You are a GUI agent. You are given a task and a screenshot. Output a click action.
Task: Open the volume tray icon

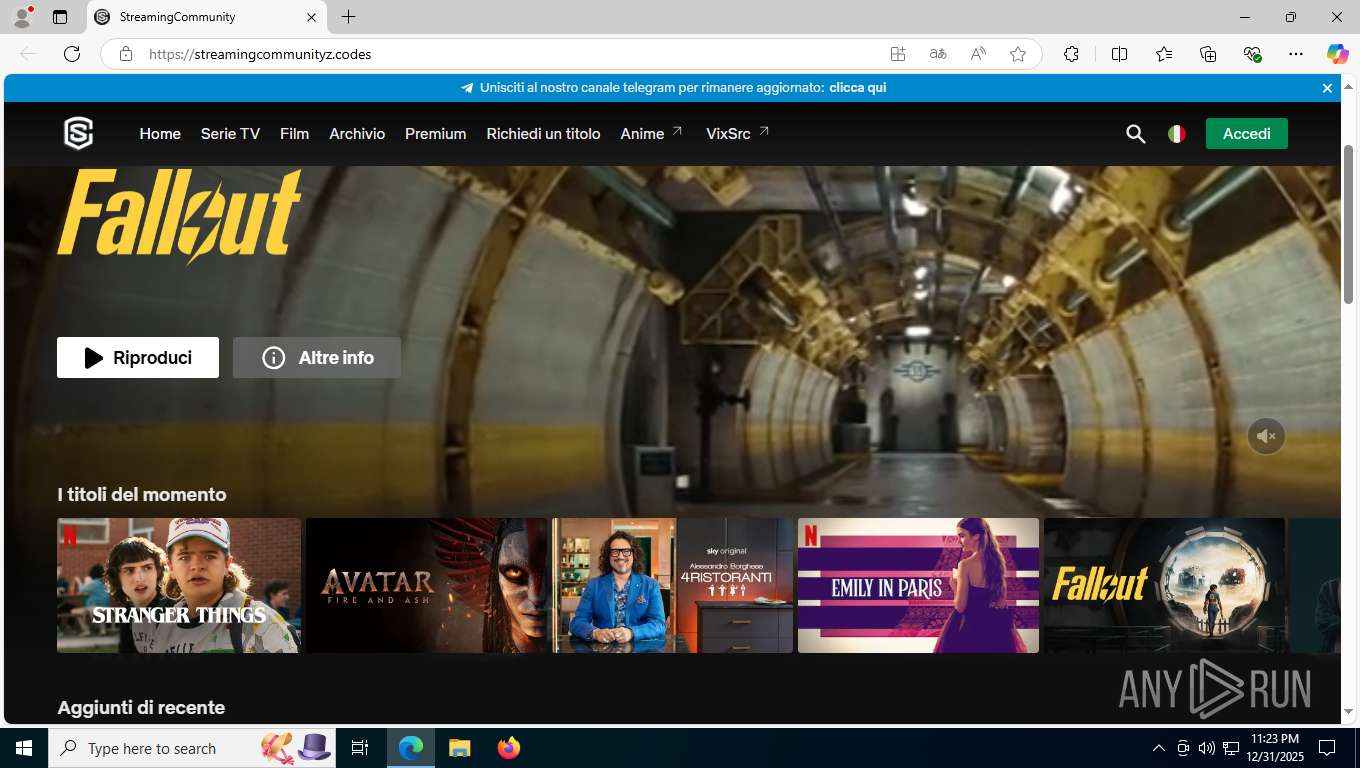[x=1207, y=748]
